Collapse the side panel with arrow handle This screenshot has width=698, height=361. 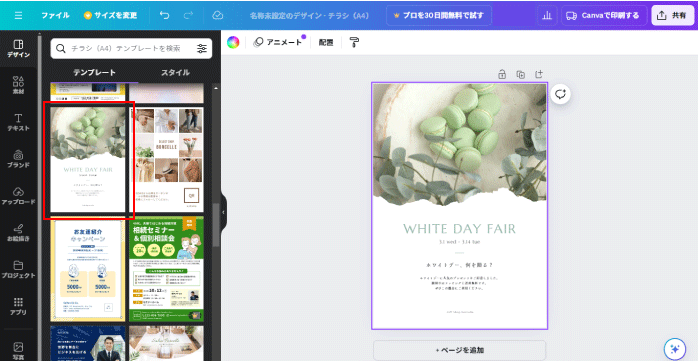223,212
